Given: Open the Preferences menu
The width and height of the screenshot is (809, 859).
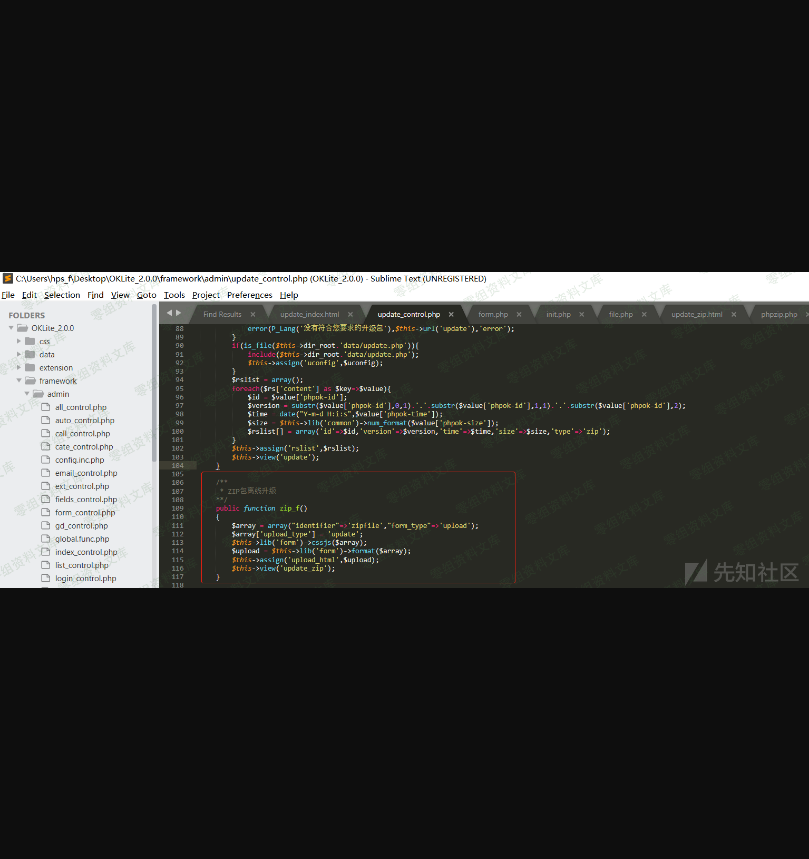Looking at the screenshot, I should tap(249, 295).
